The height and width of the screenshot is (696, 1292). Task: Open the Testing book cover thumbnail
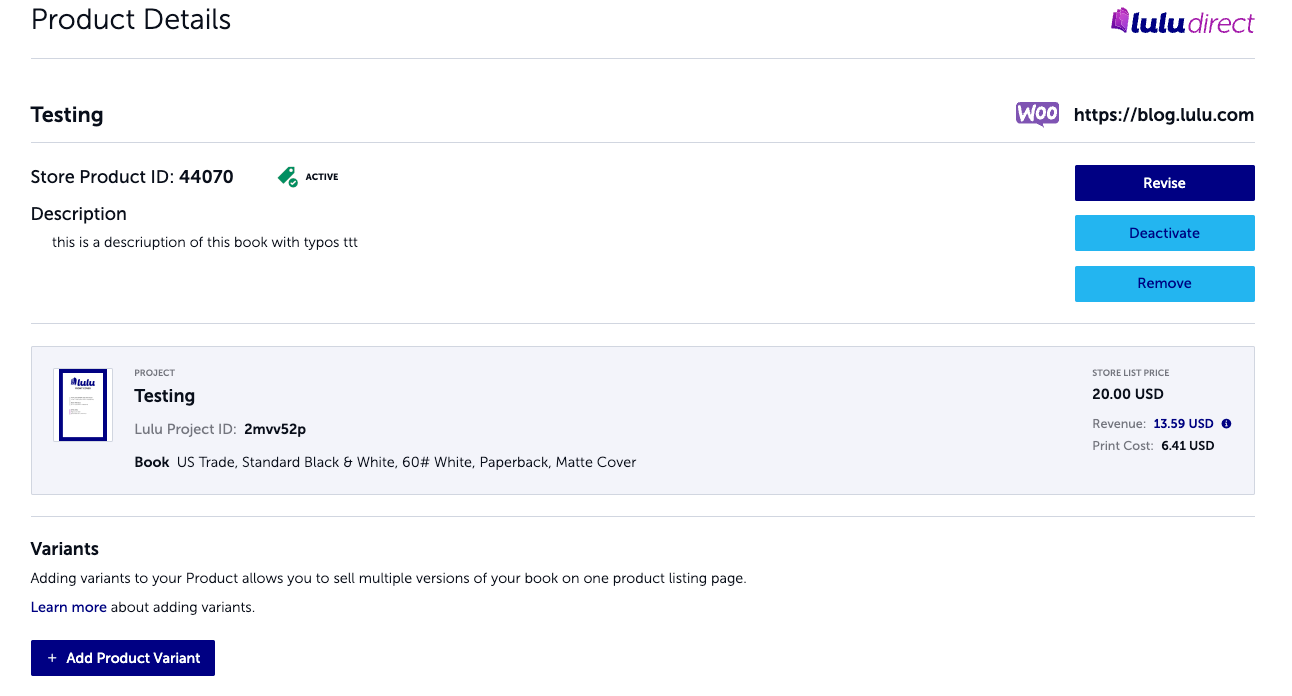pos(81,404)
